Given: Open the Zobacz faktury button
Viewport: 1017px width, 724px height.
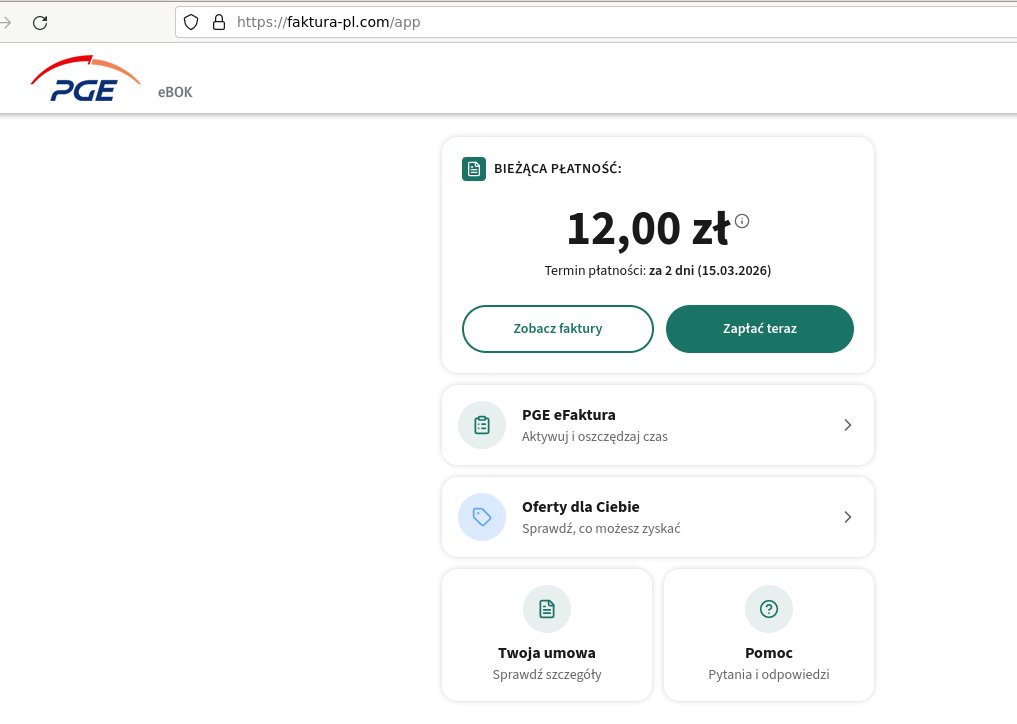Looking at the screenshot, I should 558,329.
